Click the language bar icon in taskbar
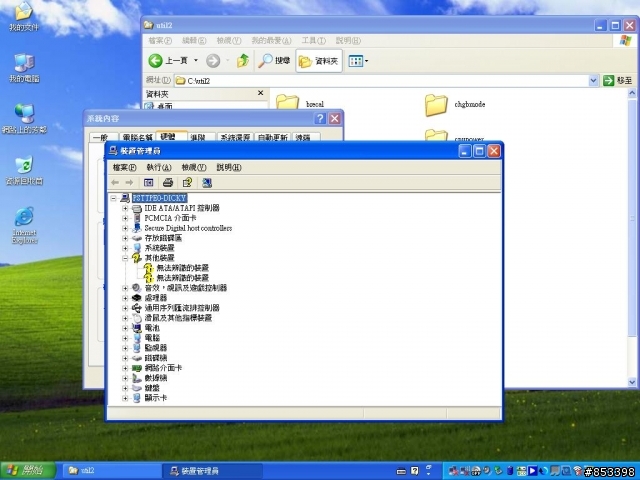Screen dimensions: 640x480 tap(401, 471)
